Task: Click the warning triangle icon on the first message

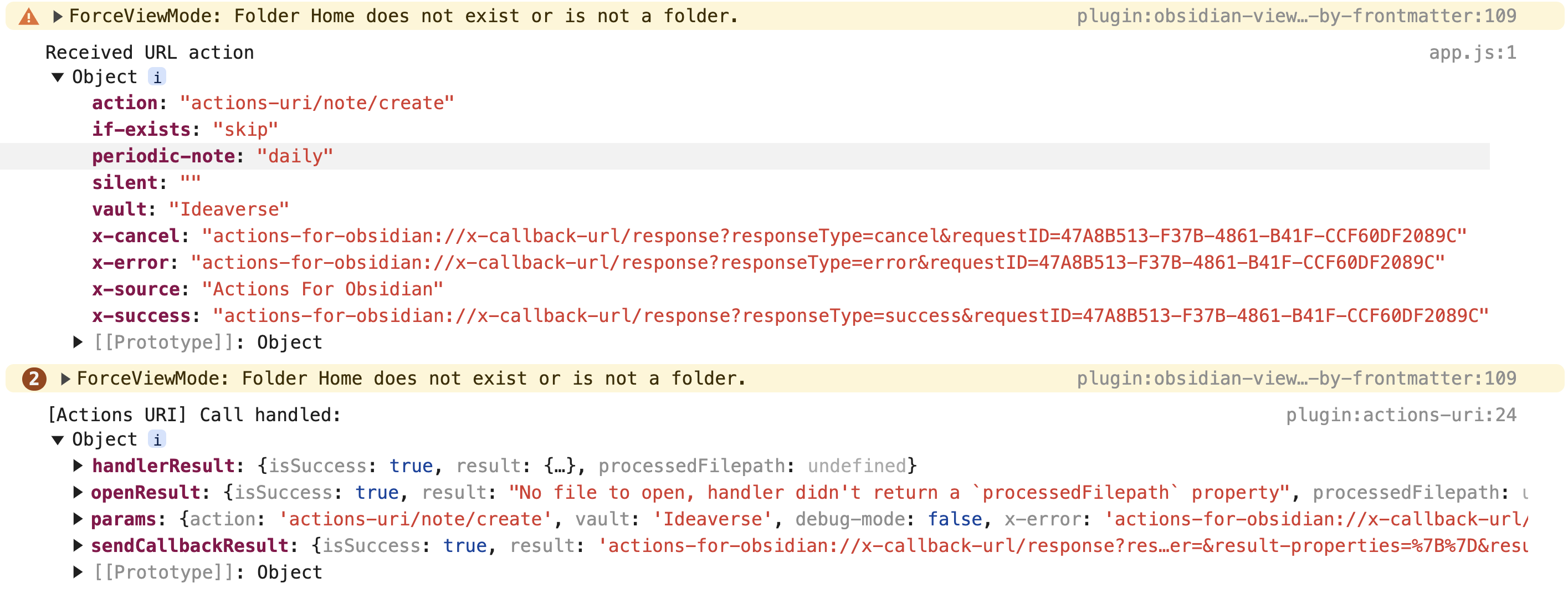Action: (29, 17)
